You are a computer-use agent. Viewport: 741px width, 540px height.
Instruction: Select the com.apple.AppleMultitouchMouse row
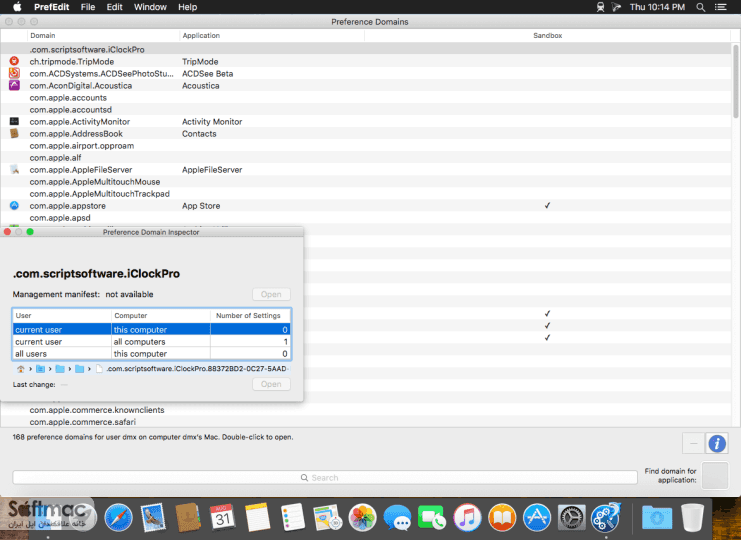point(366,181)
